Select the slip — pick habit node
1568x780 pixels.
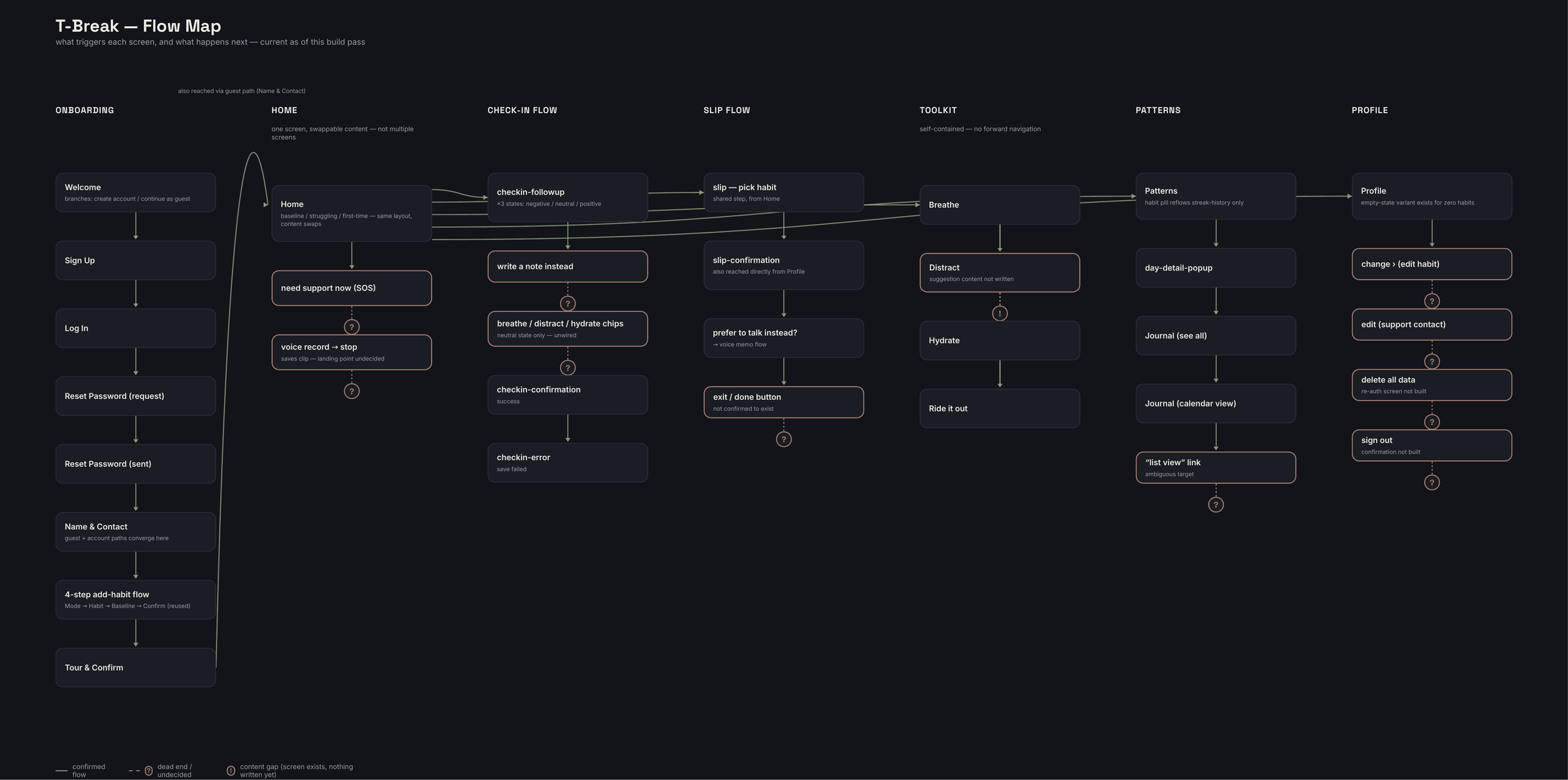[x=784, y=192]
